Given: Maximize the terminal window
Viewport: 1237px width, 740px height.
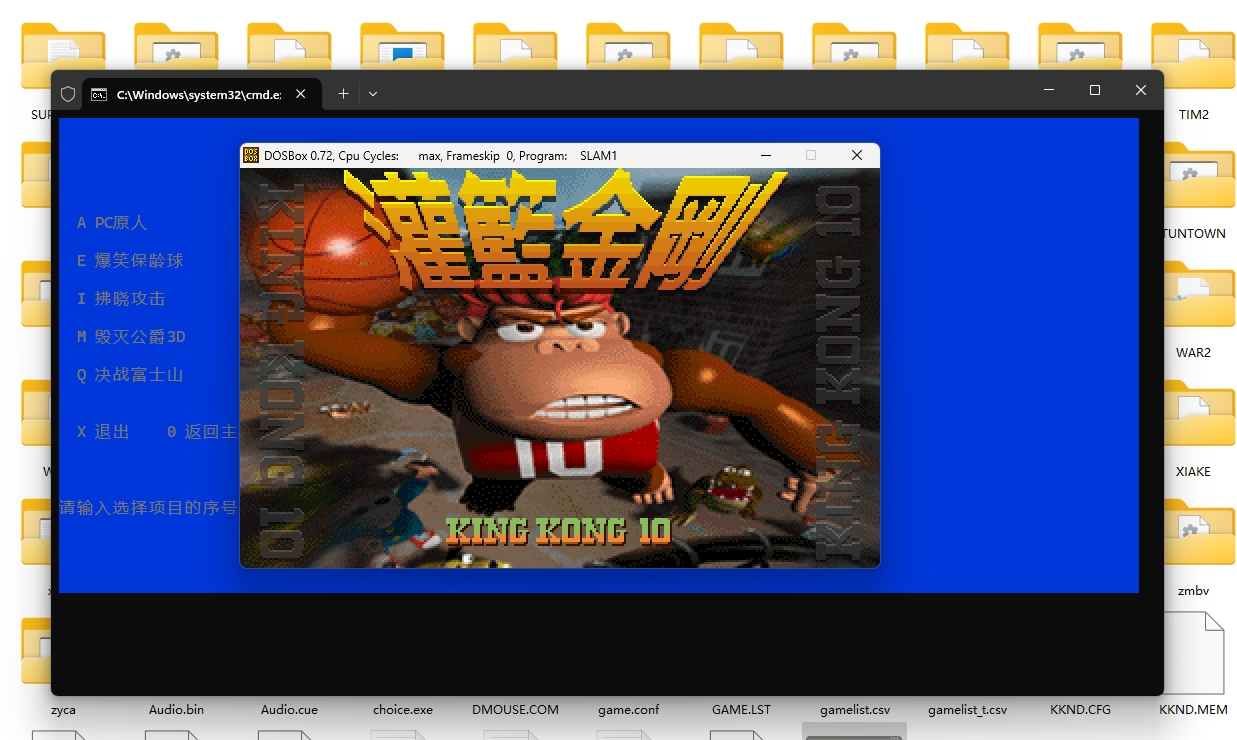Looking at the screenshot, I should coord(1094,91).
